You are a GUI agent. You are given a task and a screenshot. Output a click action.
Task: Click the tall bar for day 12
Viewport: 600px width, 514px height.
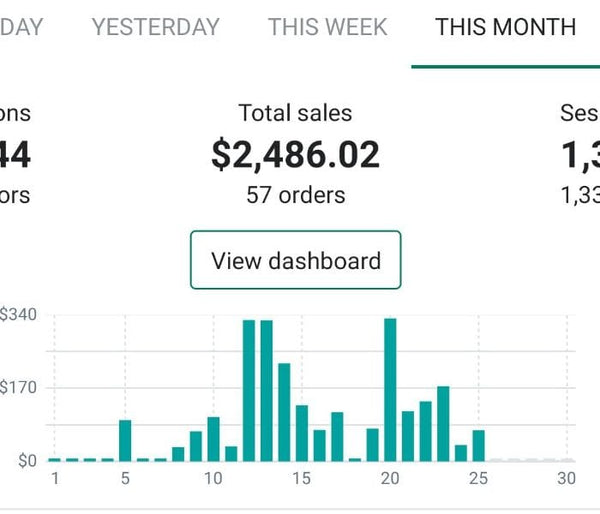click(249, 390)
